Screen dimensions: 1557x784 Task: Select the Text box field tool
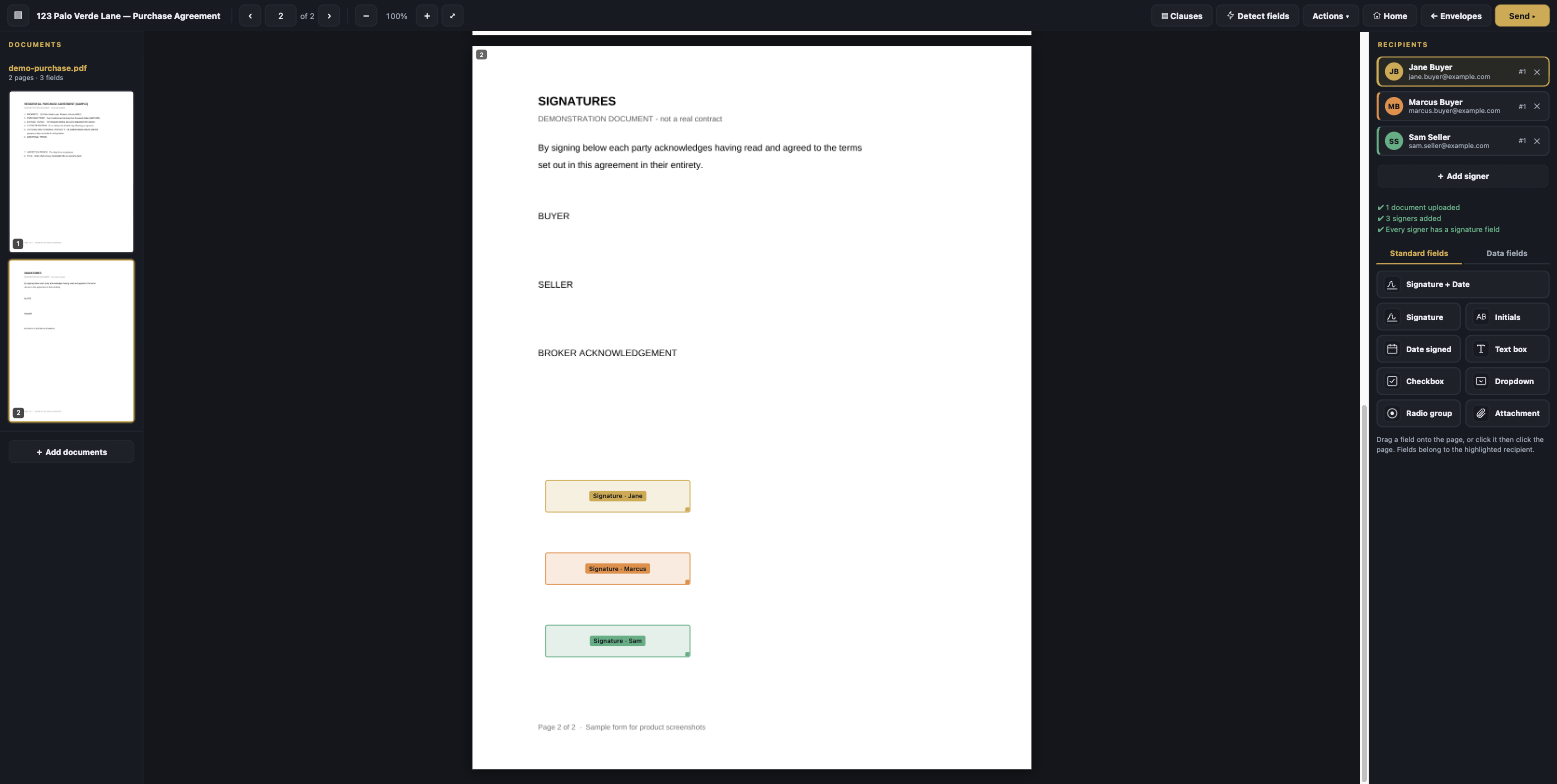click(1507, 349)
